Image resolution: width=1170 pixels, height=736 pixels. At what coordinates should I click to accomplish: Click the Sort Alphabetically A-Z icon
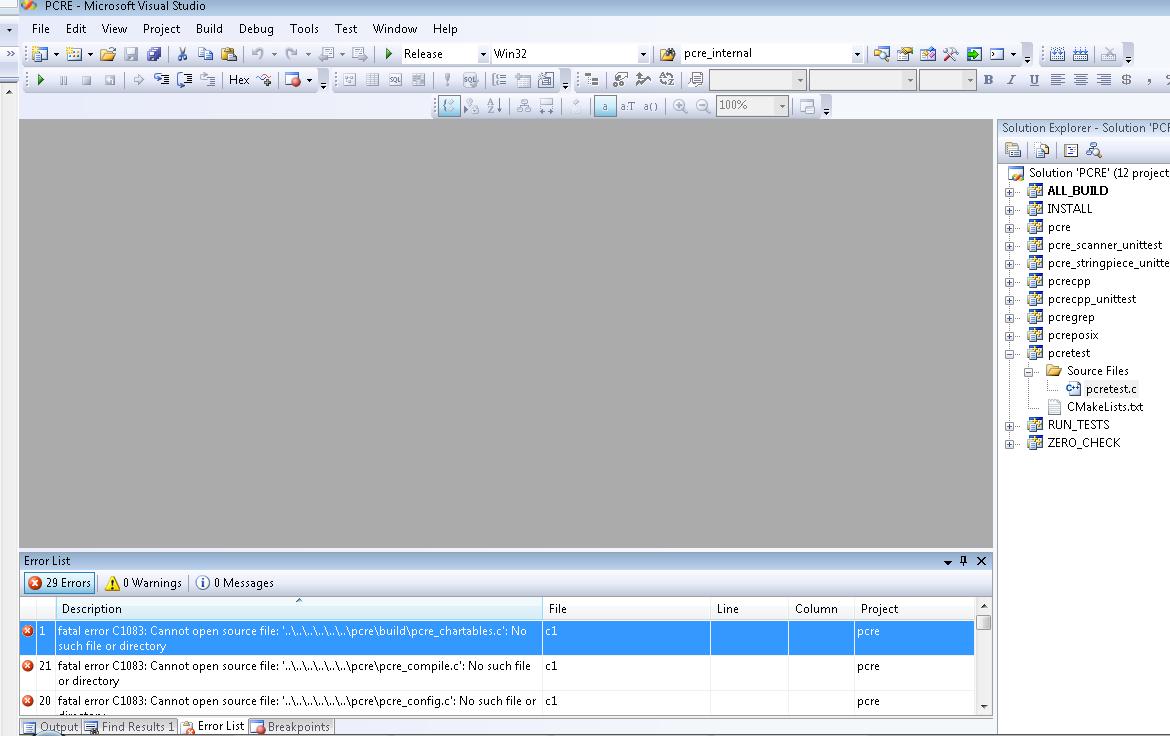494,106
